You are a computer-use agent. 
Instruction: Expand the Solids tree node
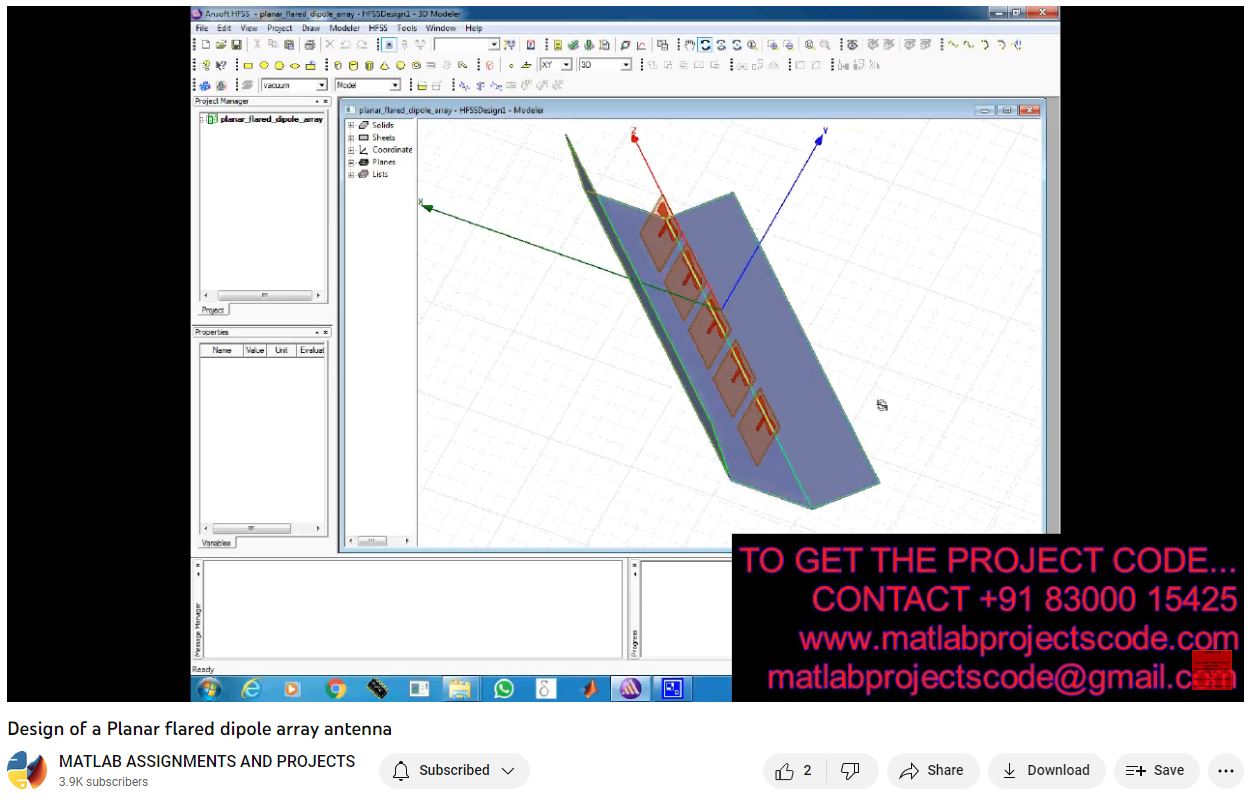[351, 125]
